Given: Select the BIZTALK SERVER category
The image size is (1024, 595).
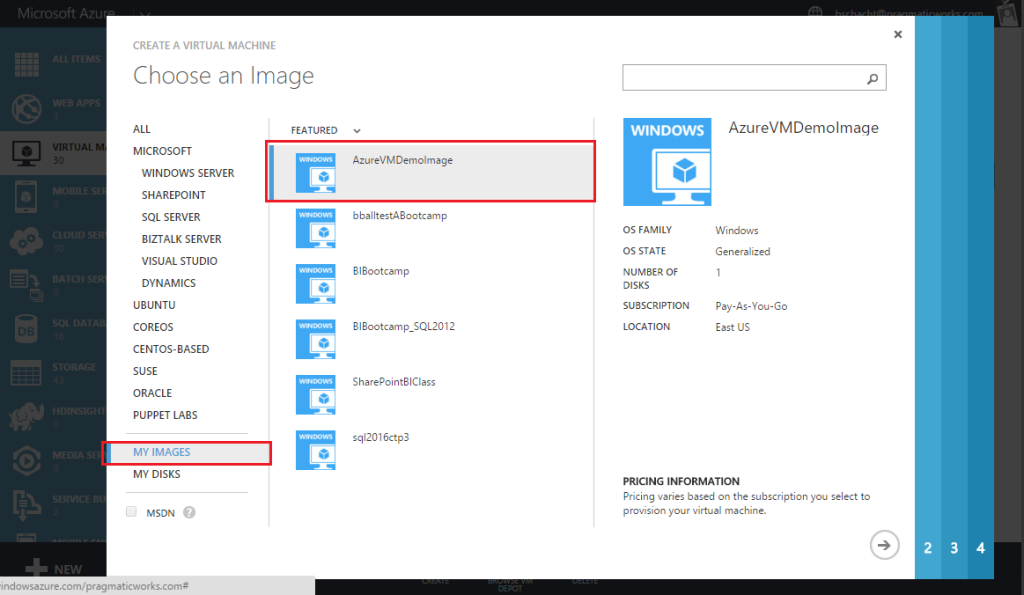Looking at the screenshot, I should point(182,240).
